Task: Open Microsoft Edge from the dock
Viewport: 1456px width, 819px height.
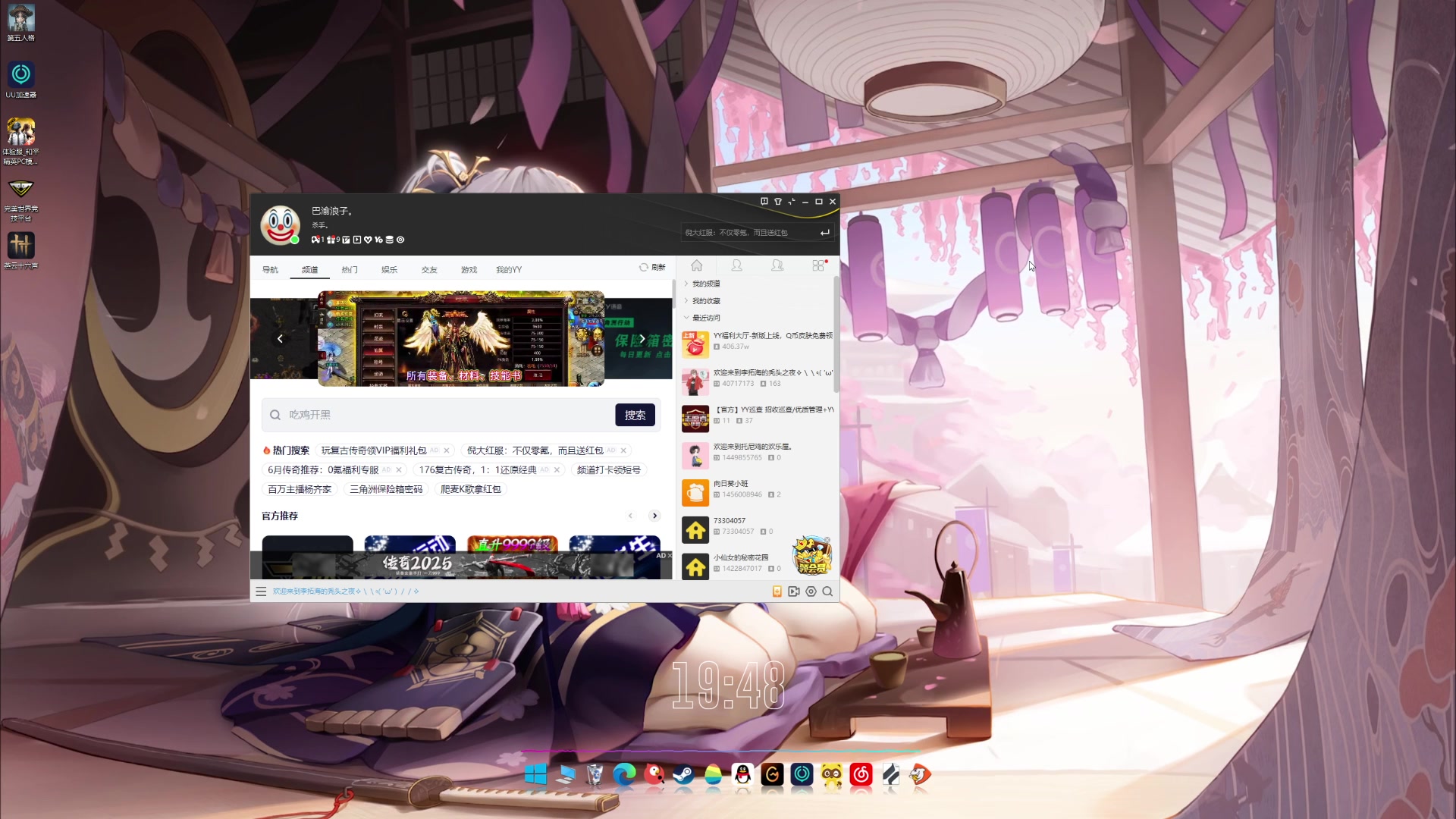Action: tap(624, 774)
